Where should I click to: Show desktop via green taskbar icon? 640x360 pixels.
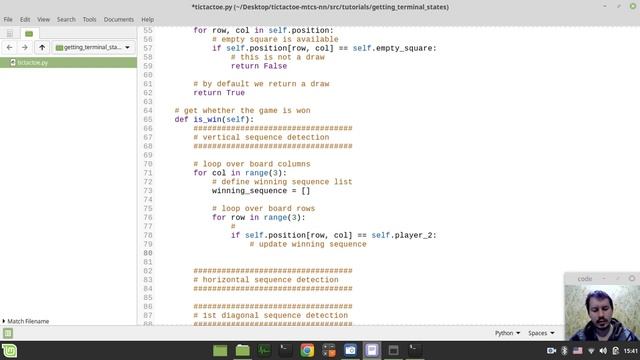pyautogui.click(x=220, y=351)
